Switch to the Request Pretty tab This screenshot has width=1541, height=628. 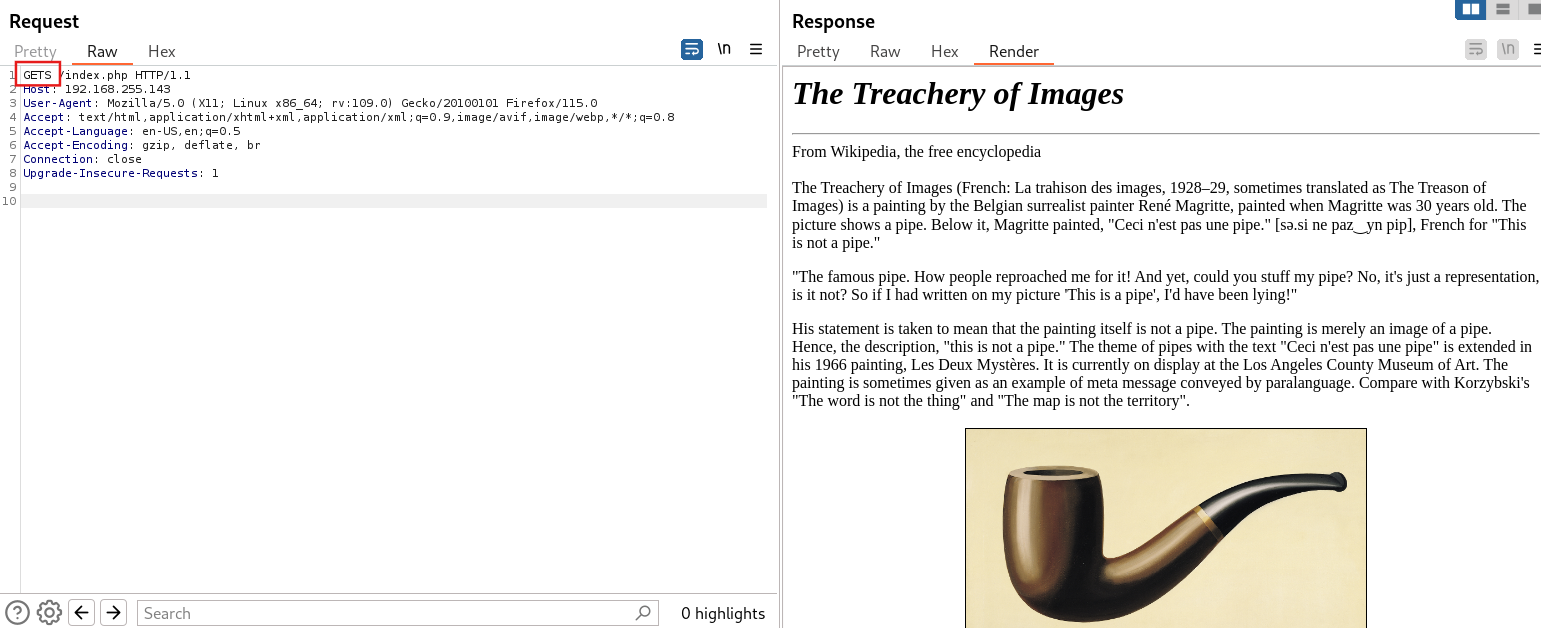(x=35, y=51)
